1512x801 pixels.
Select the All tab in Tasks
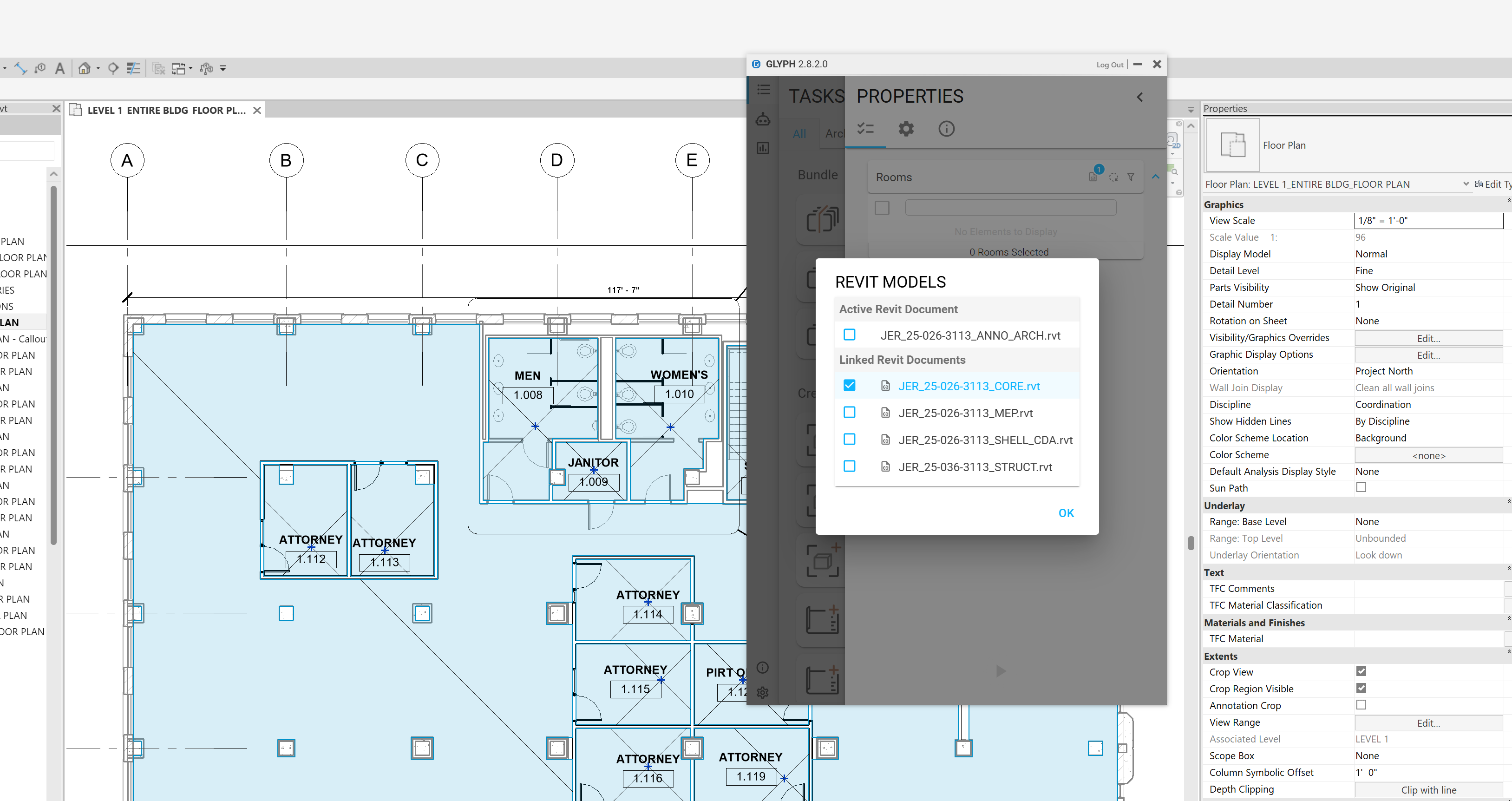click(799, 133)
